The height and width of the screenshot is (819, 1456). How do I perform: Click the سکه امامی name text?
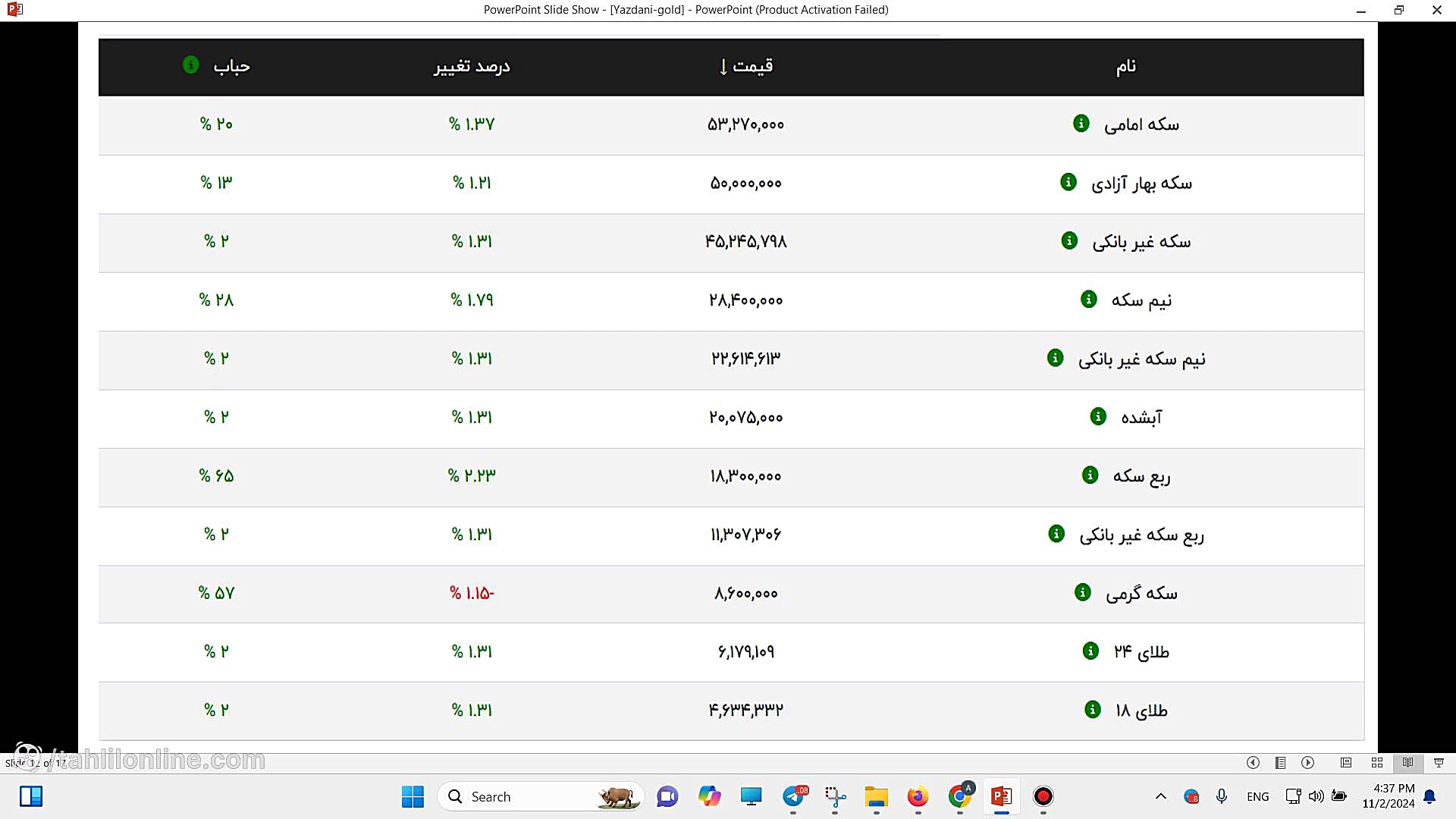pos(1141,124)
